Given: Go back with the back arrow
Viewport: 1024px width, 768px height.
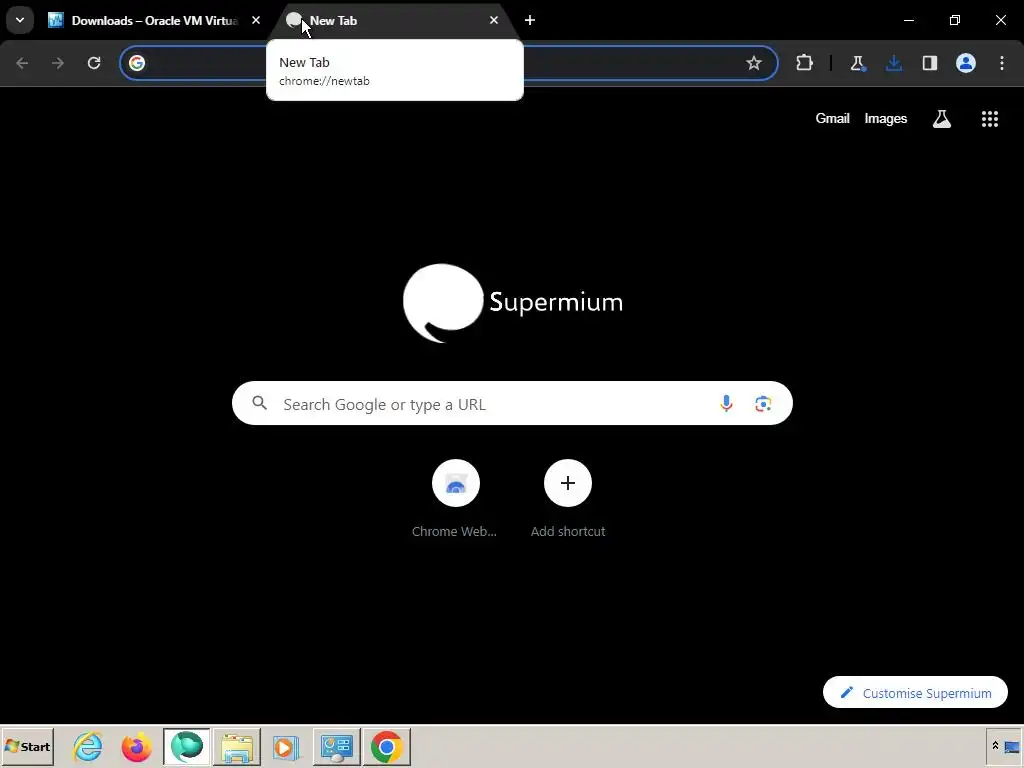Looking at the screenshot, I should tap(22, 63).
